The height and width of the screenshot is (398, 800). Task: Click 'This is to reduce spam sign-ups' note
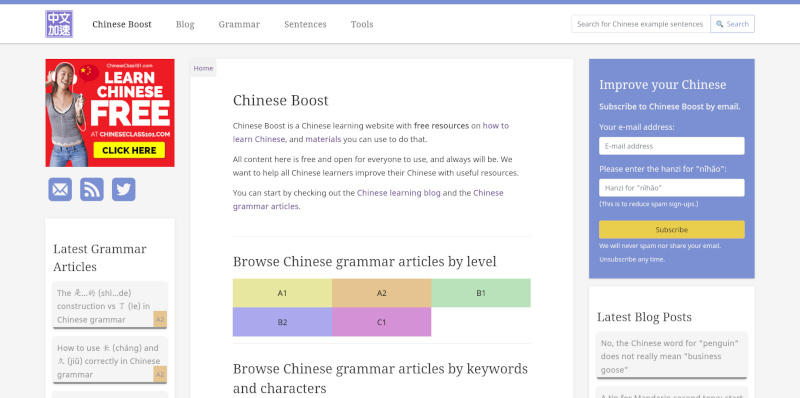[648, 204]
